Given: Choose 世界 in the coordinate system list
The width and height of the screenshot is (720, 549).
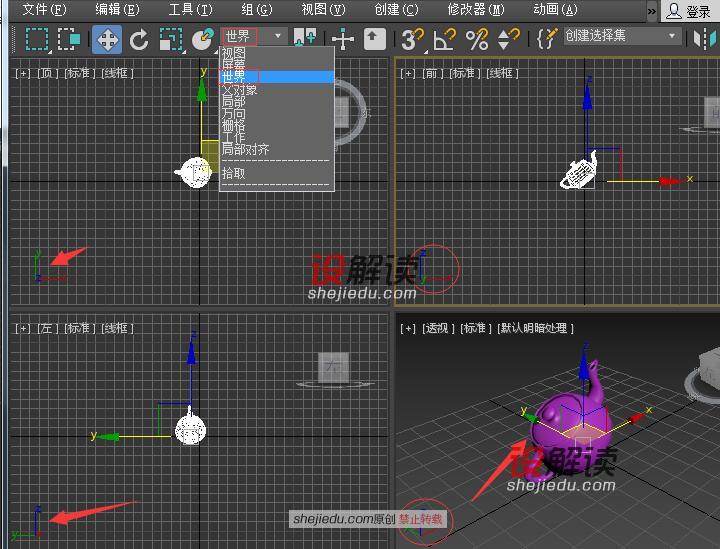Looking at the screenshot, I should [277, 77].
